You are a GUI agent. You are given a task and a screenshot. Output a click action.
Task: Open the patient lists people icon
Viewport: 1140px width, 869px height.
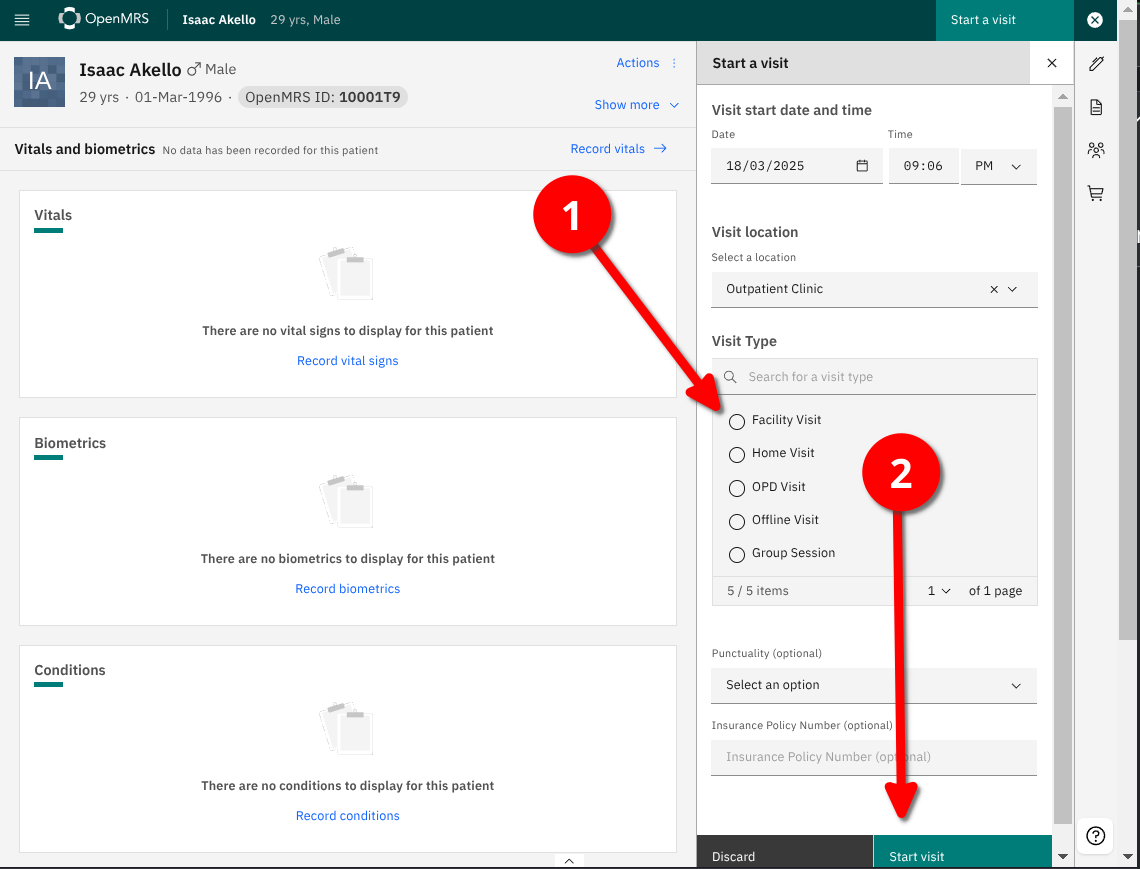click(x=1096, y=150)
